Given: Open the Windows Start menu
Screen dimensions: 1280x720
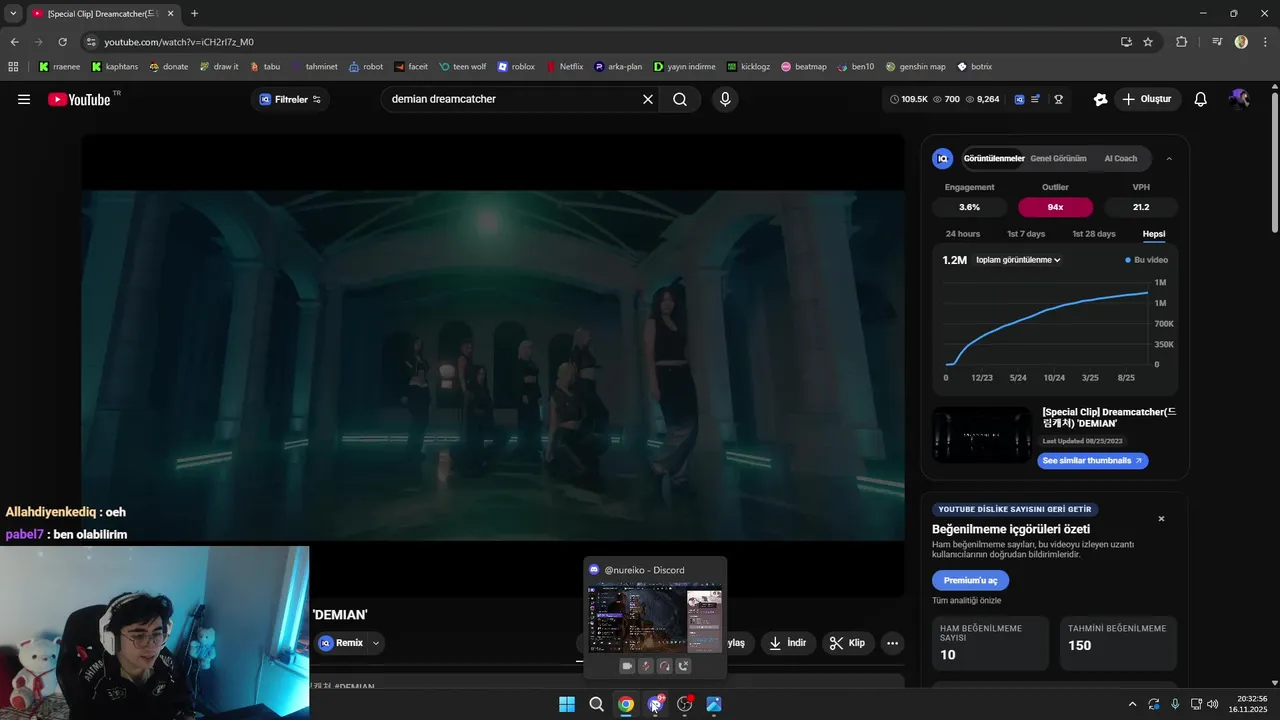Looking at the screenshot, I should [x=567, y=704].
